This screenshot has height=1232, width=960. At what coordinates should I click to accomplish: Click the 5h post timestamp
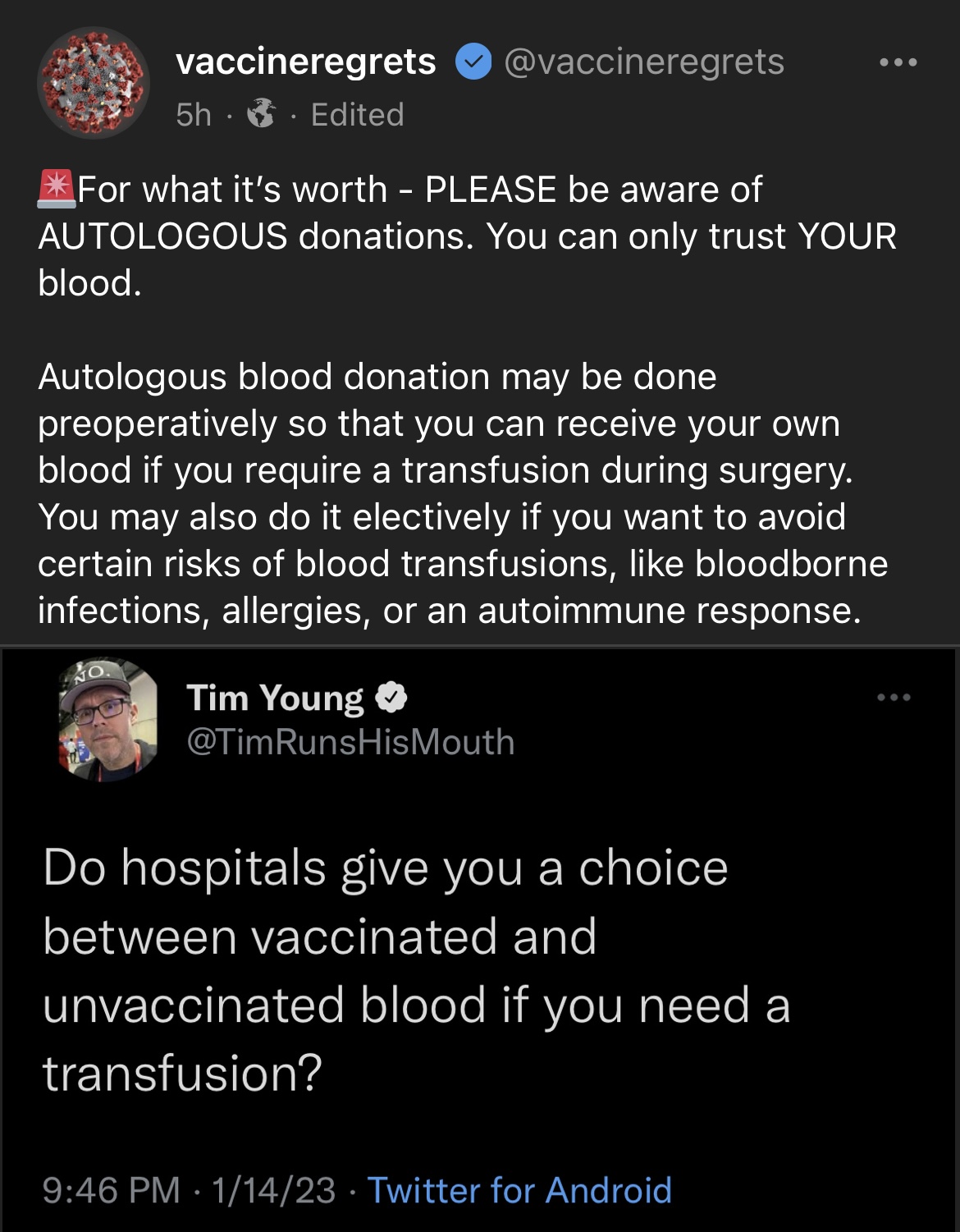click(x=194, y=115)
